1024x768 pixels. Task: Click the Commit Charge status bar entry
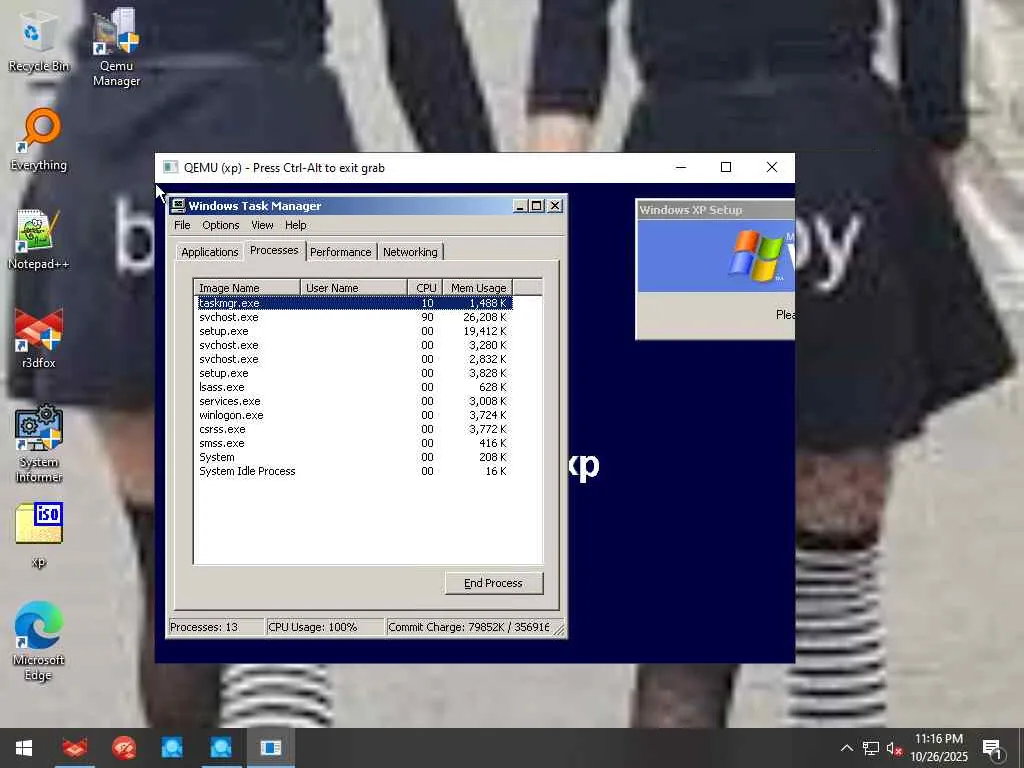(469, 627)
